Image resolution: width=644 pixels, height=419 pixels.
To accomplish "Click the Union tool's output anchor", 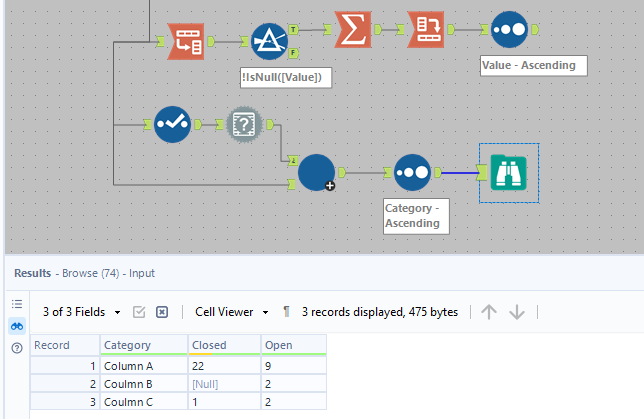I will pos(341,173).
